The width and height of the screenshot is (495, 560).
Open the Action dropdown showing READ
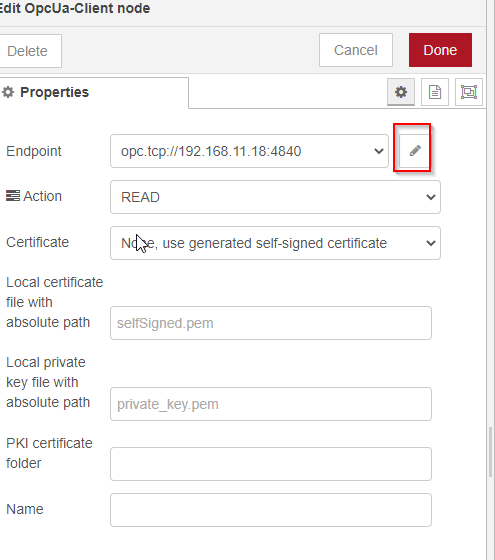point(275,197)
